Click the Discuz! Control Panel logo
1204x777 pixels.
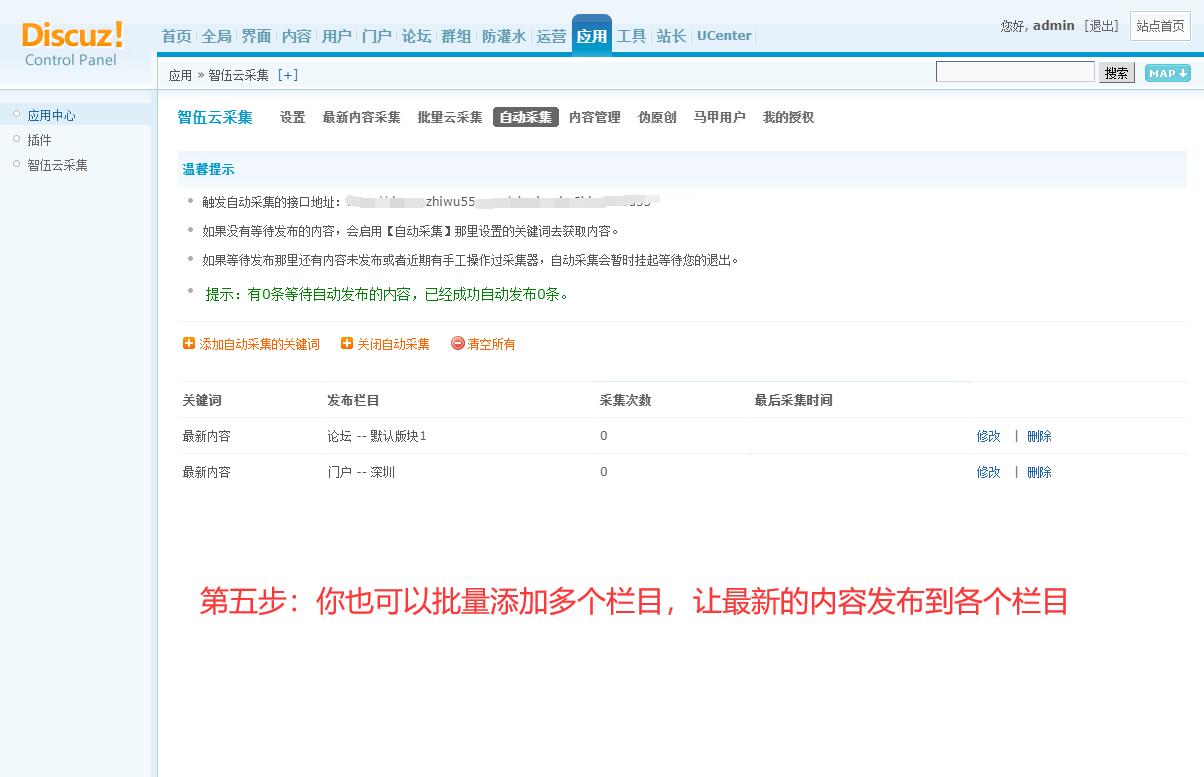point(72,43)
